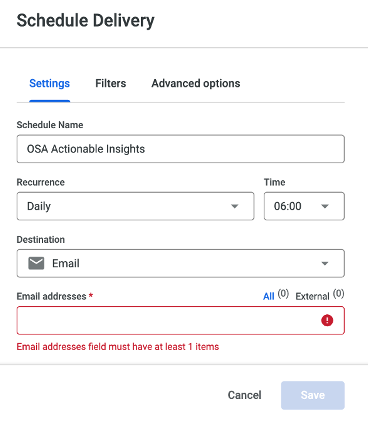Click the red error alert icon
The height and width of the screenshot is (424, 368).
pyautogui.click(x=327, y=320)
